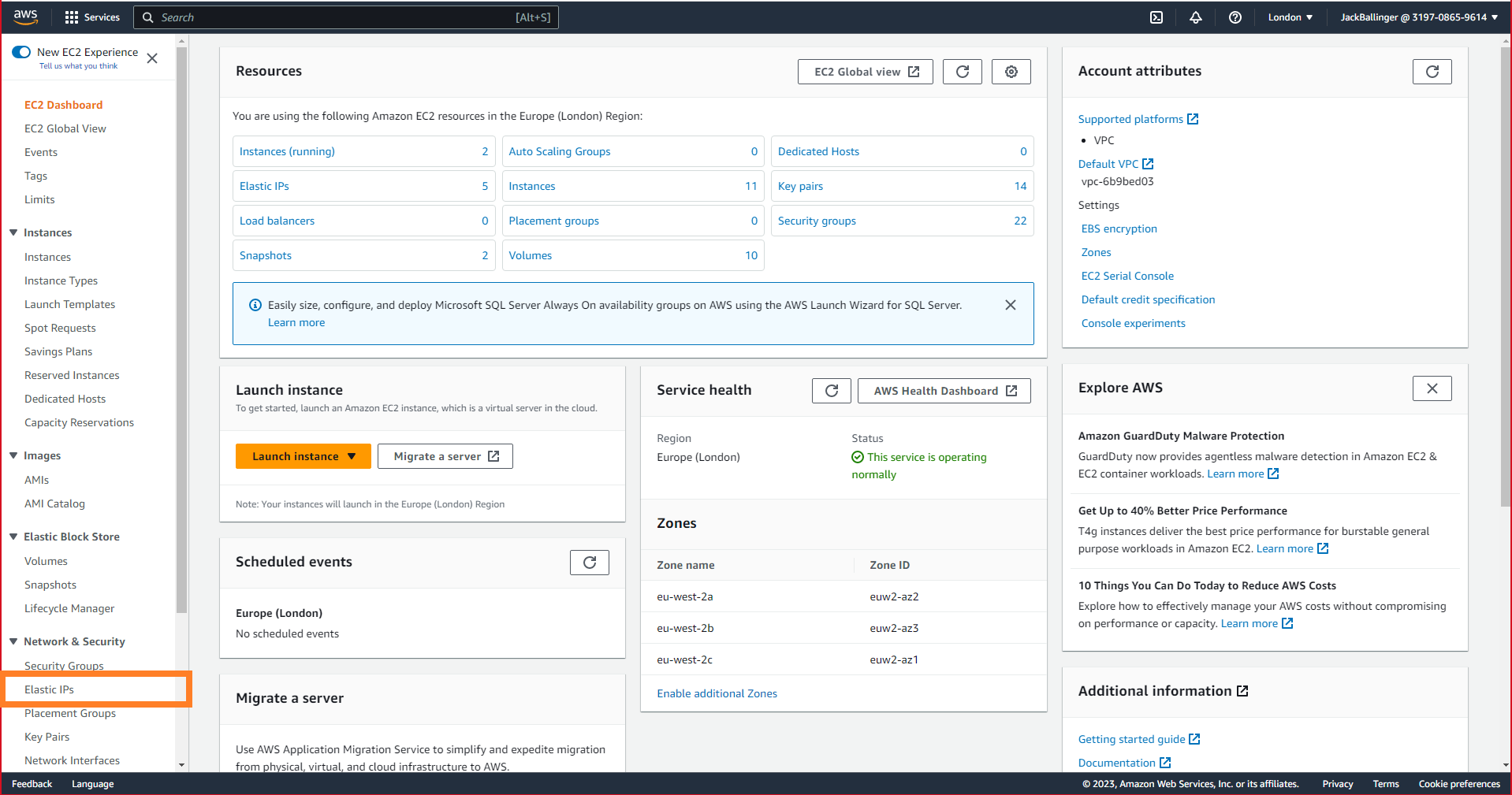Open Elastic IPs in the sidebar
The height and width of the screenshot is (795, 1512).
(x=49, y=689)
